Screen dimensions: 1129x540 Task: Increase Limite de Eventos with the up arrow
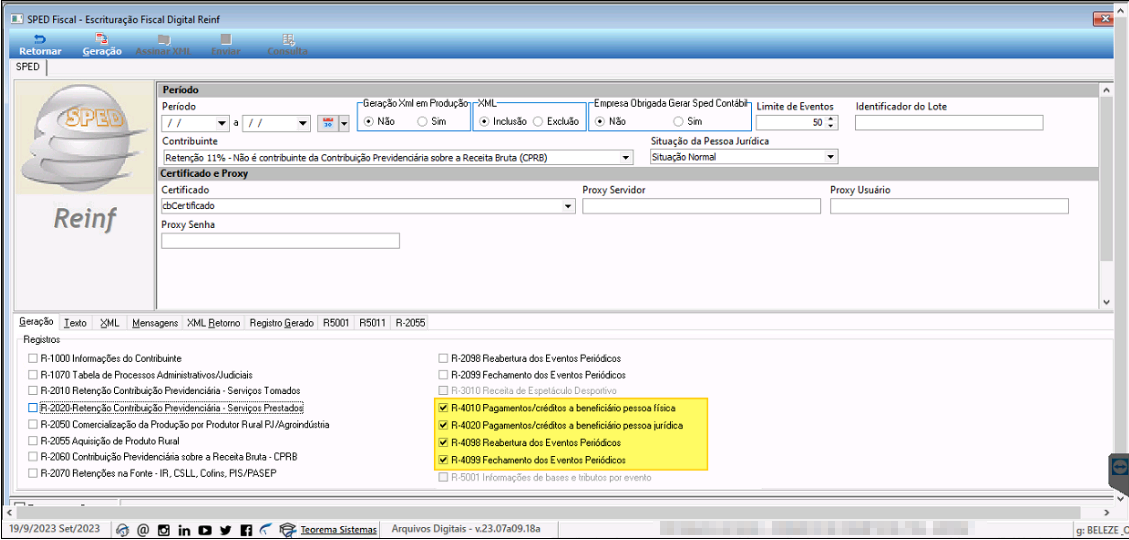(832, 120)
